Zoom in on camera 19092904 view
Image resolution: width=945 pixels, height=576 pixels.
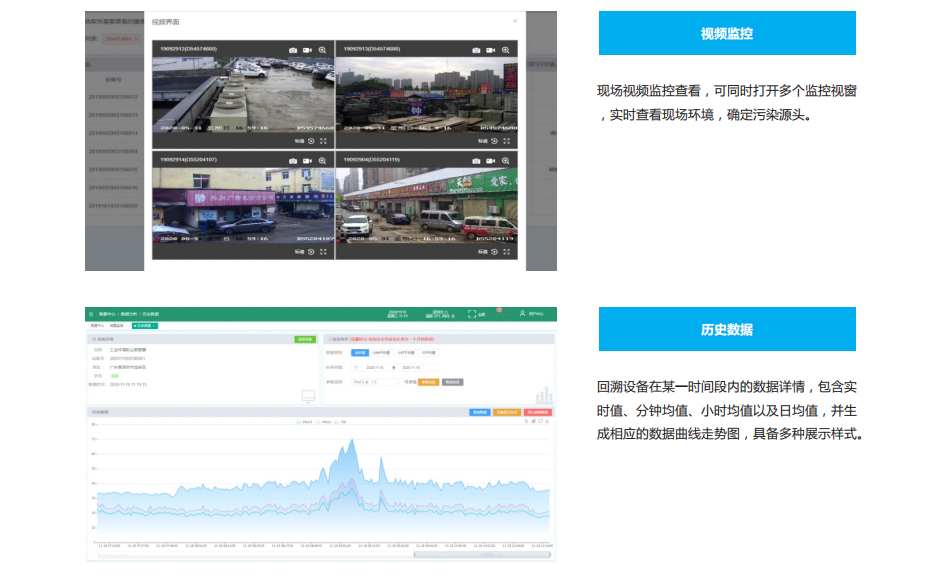click(x=506, y=161)
